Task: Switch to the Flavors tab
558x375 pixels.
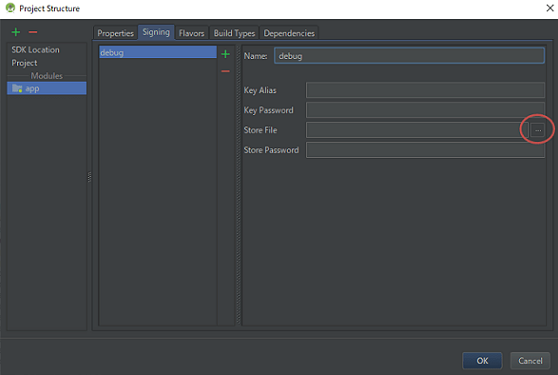Action: point(191,33)
